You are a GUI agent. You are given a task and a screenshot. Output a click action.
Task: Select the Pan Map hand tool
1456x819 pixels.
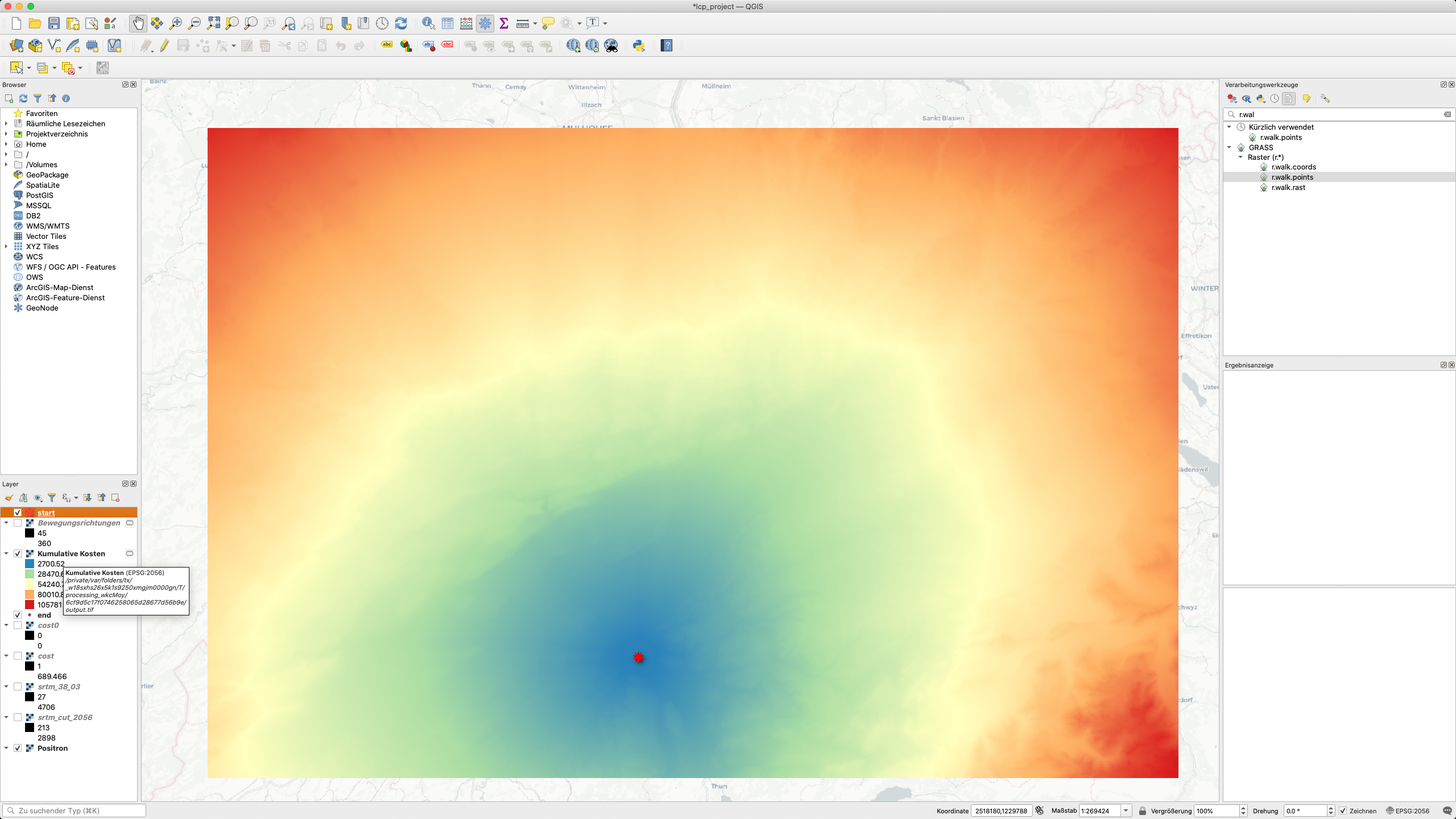[x=138, y=23]
